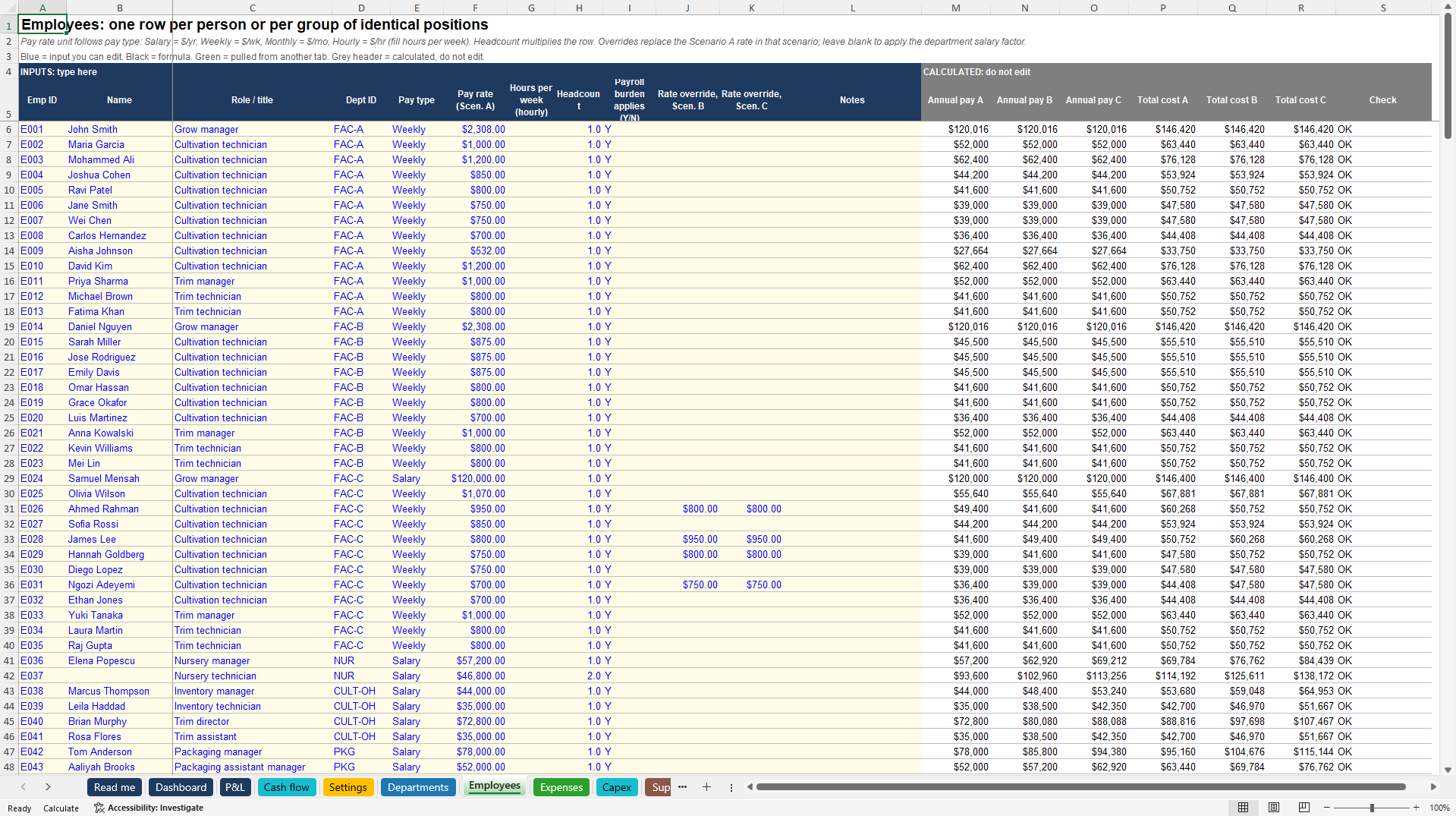
Task: Click the vertical scrollbar thumb
Action: tap(1448, 76)
